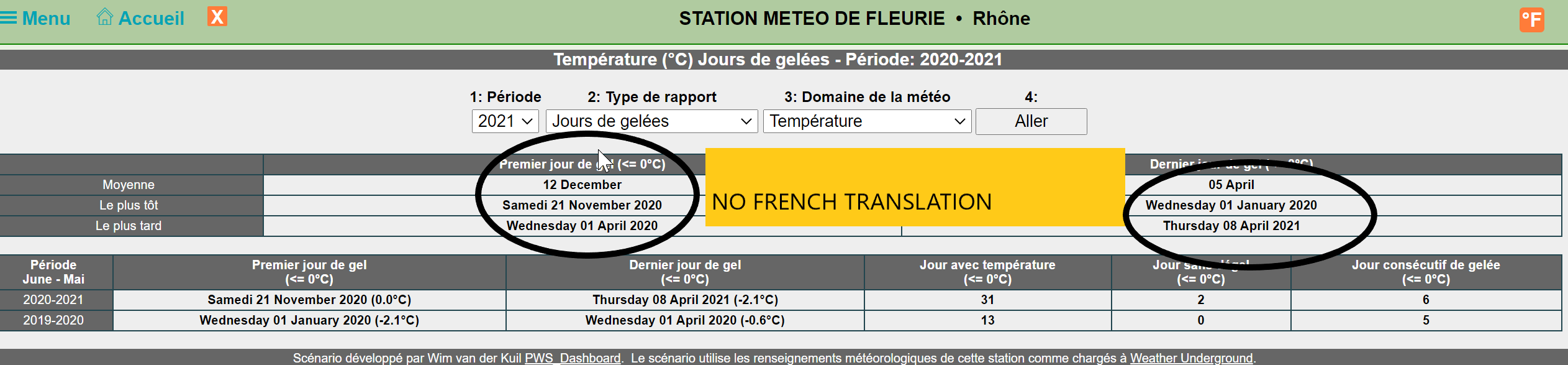The width and height of the screenshot is (1568, 365).
Task: Click the Menu text label
Action: pyautogui.click(x=46, y=18)
